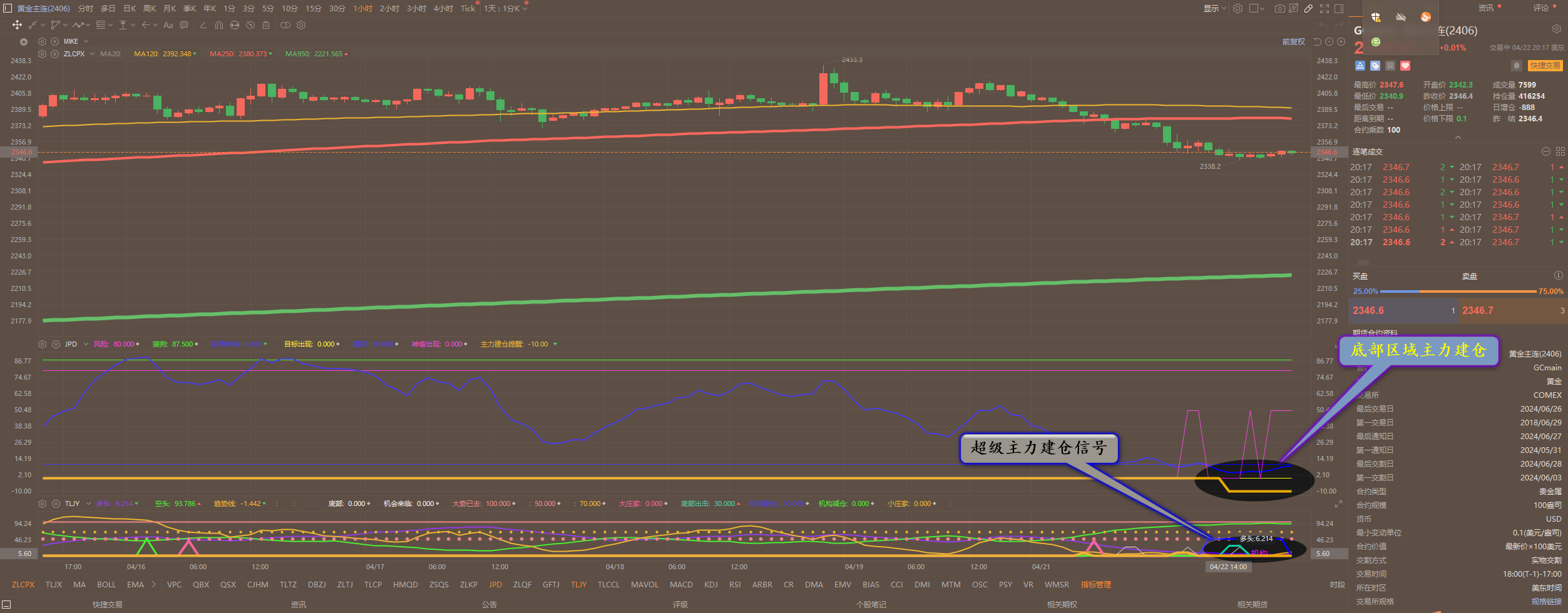Switch to 日K timeframe
Viewport: 1568px width, 613px height.
130,9
